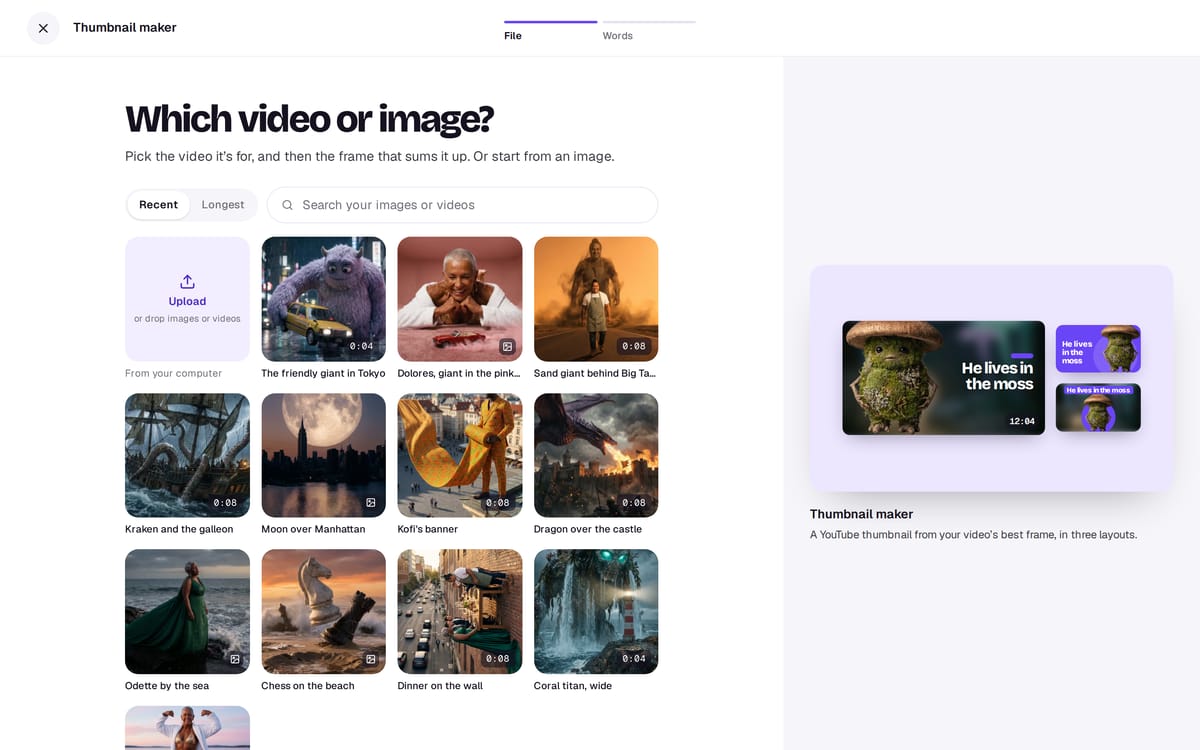Screen dimensions: 1200x750
Task: Click image badge on Dolores thumbnail
Action: coord(508,346)
